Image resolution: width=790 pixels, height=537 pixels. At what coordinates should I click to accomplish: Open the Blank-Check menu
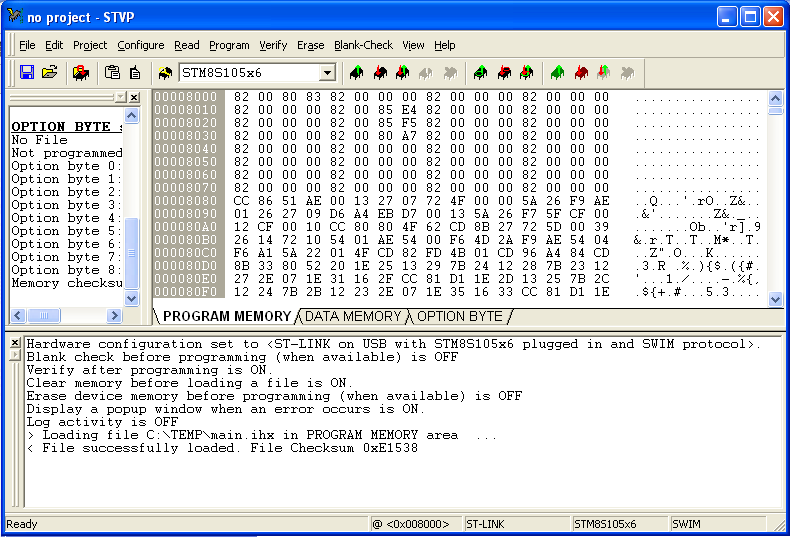(x=363, y=45)
